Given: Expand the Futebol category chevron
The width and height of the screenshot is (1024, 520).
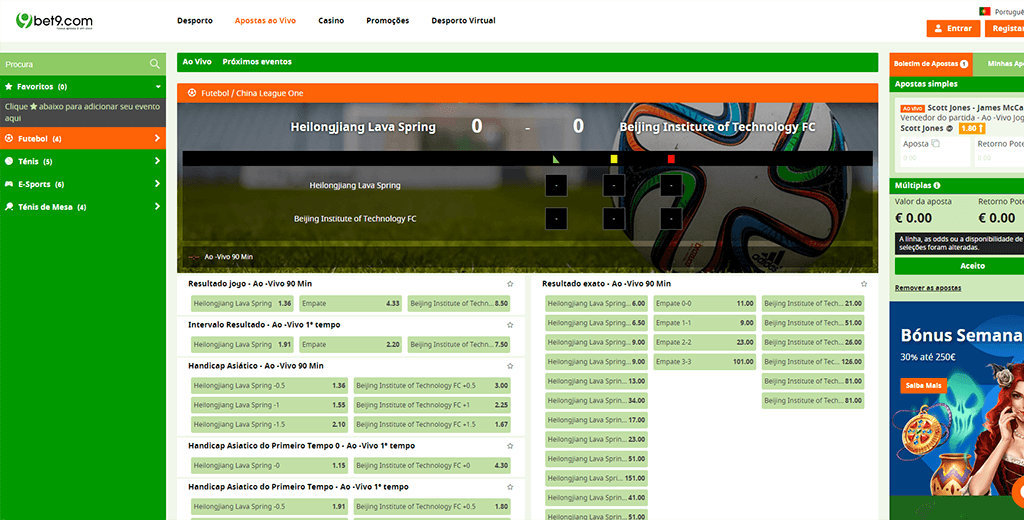Looking at the screenshot, I should pyautogui.click(x=157, y=138).
